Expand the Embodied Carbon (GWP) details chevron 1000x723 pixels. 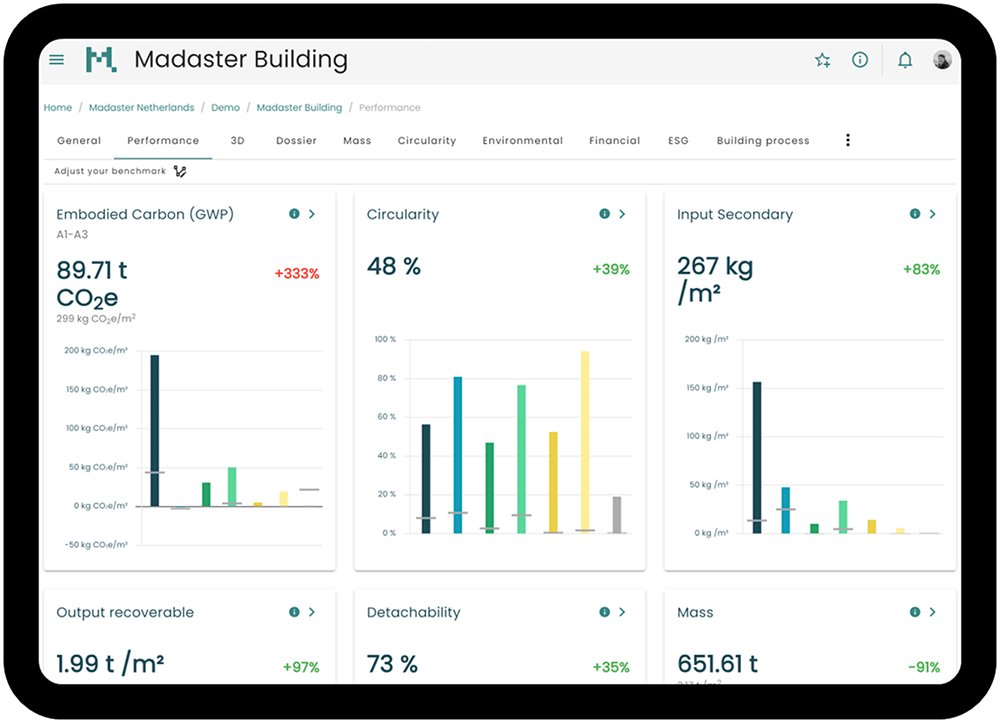[x=312, y=214]
